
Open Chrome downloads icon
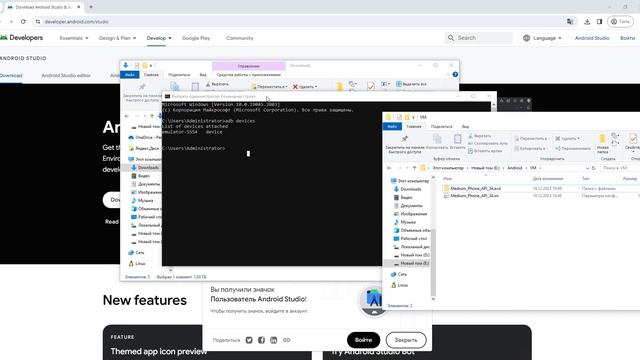pos(587,22)
